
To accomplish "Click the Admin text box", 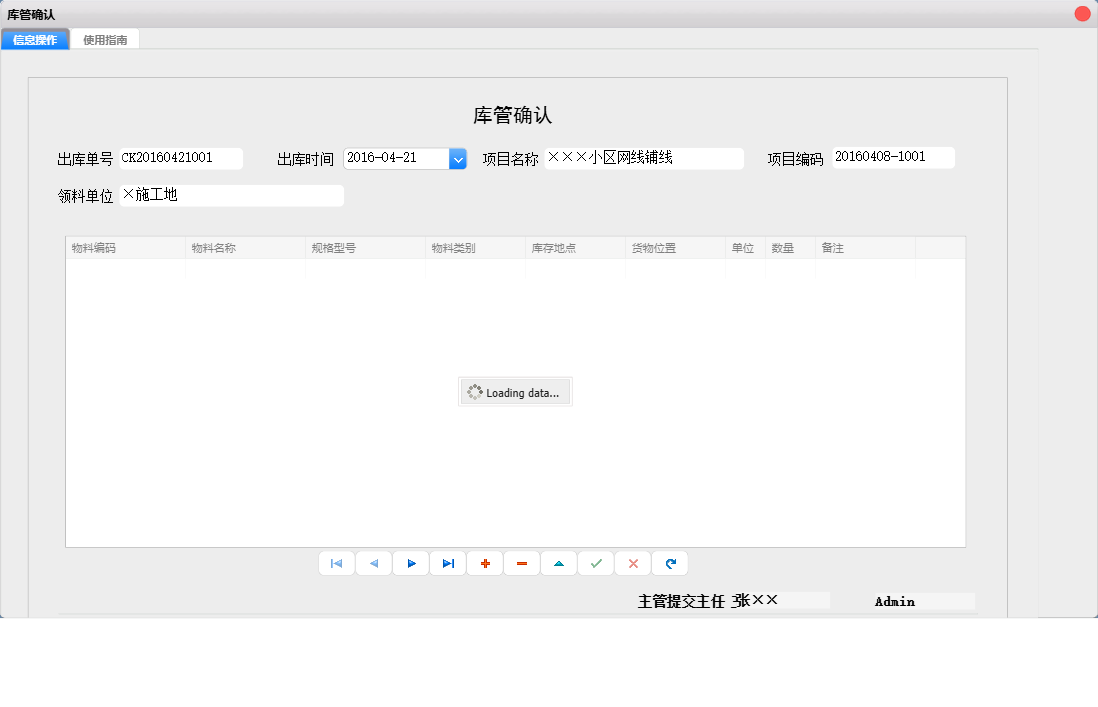I will pos(920,601).
